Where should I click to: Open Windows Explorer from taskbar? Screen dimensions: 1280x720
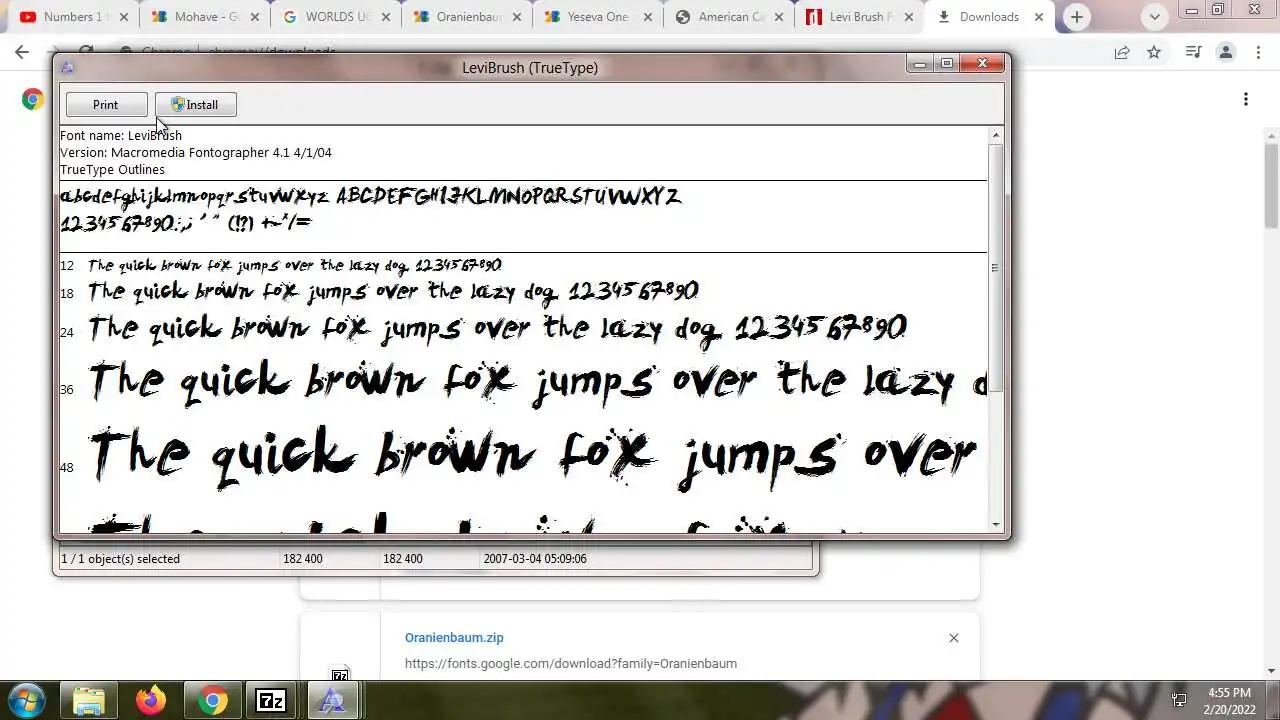tap(89, 701)
